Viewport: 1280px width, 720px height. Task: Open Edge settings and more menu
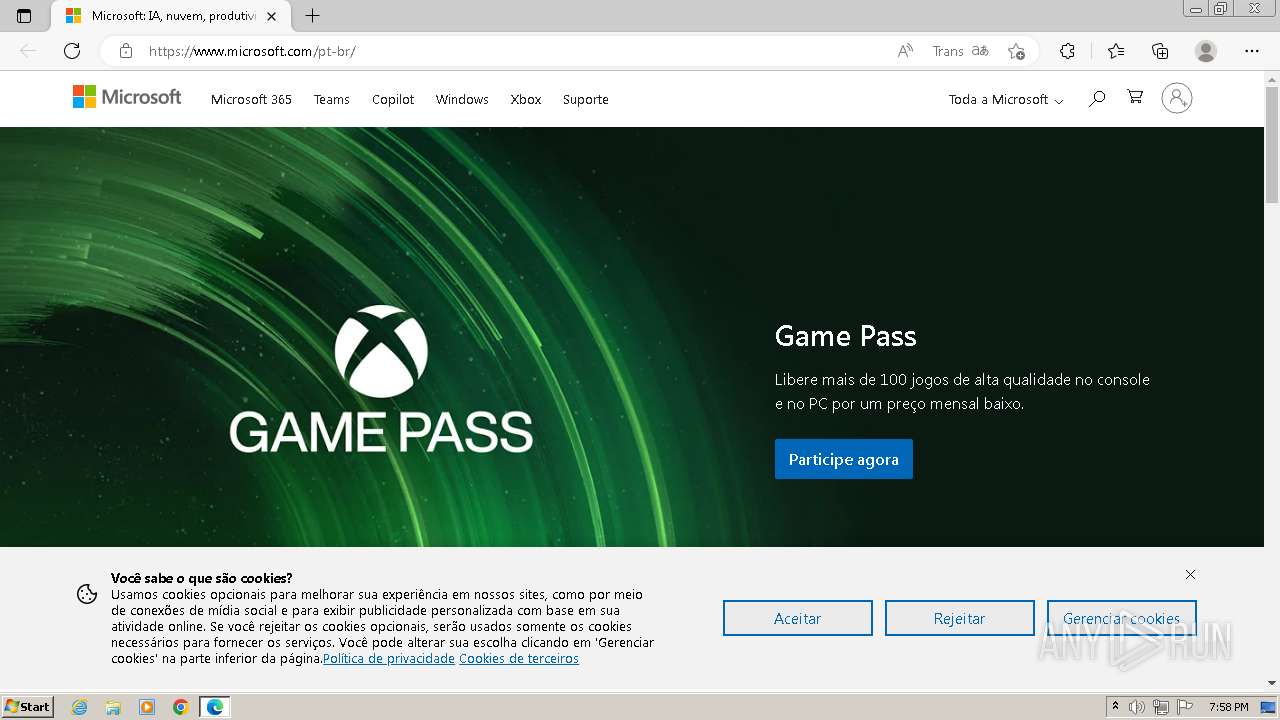1252,51
